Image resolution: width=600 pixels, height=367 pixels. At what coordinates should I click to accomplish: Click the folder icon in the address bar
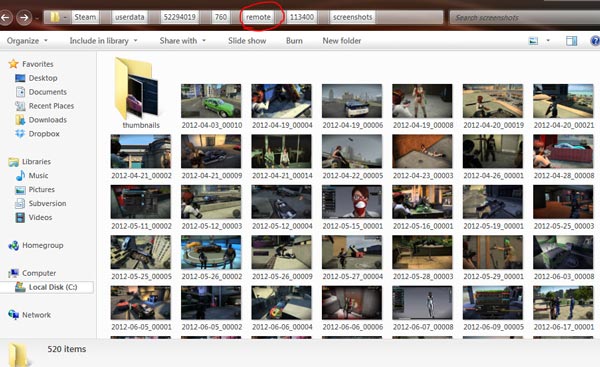tap(55, 17)
